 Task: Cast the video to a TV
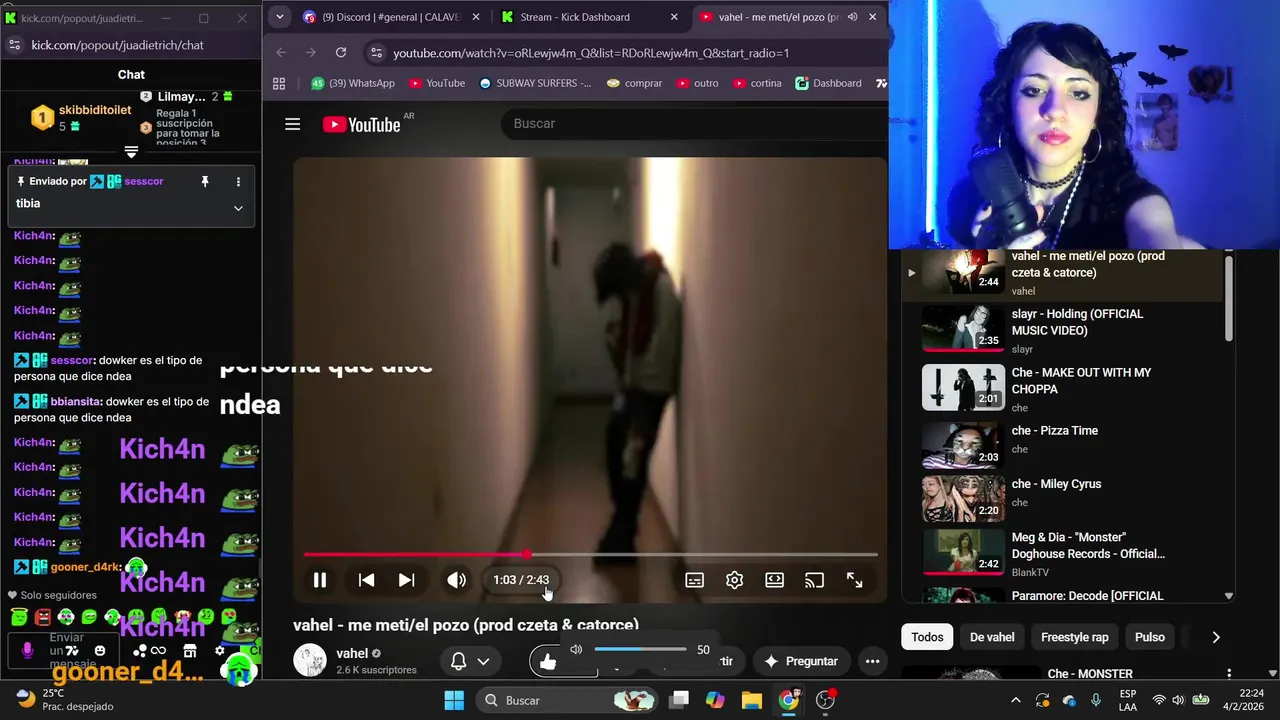[814, 580]
